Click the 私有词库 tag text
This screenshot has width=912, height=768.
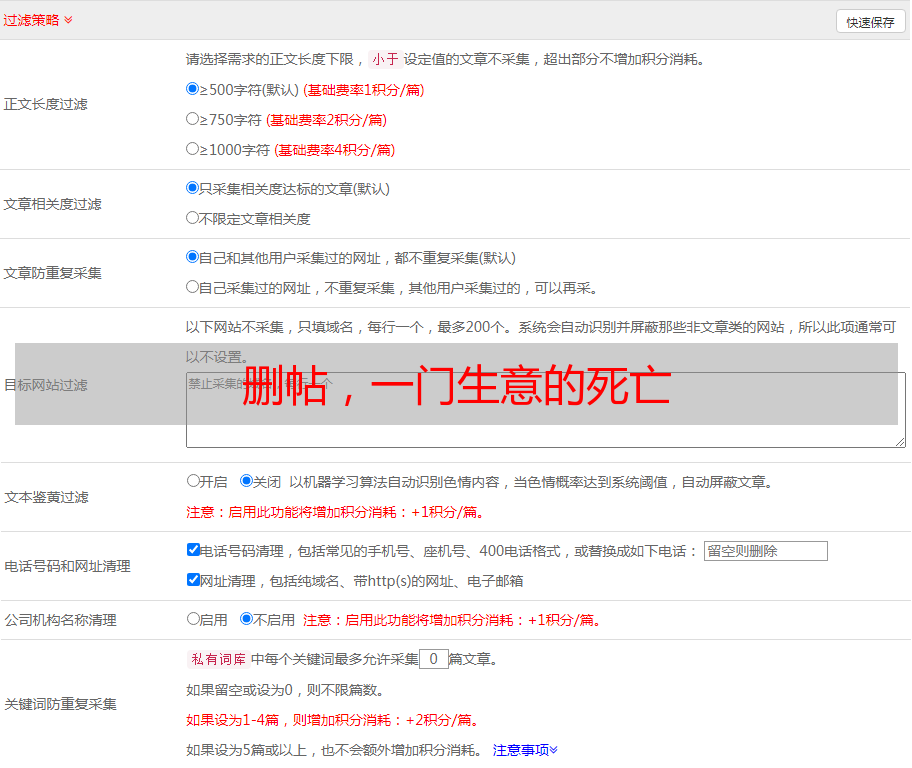(x=219, y=659)
